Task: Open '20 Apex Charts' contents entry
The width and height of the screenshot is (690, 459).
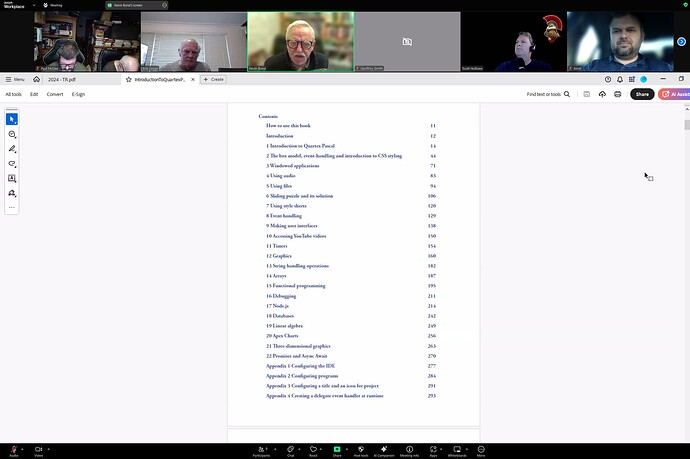Action: pyautogui.click(x=282, y=336)
